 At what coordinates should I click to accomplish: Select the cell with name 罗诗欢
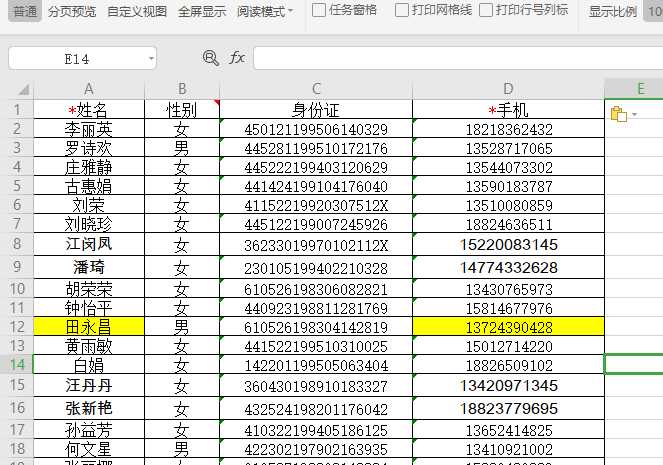tap(89, 148)
